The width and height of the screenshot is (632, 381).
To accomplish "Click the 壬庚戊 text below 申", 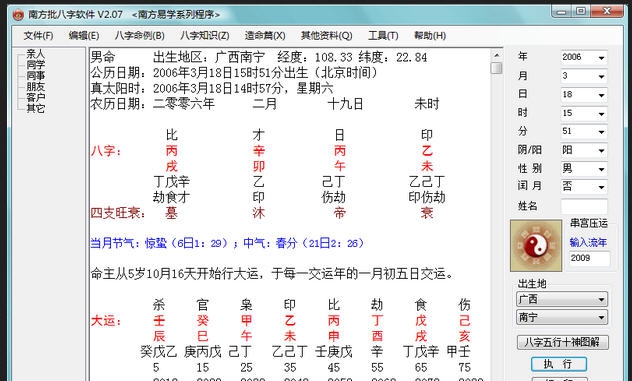I will click(334, 352).
